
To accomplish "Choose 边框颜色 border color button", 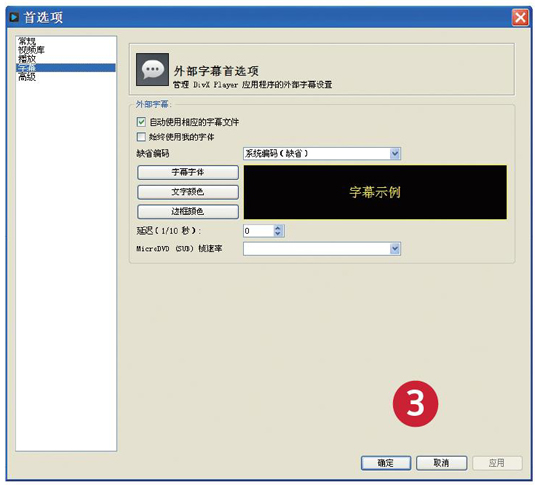I will 188,212.
